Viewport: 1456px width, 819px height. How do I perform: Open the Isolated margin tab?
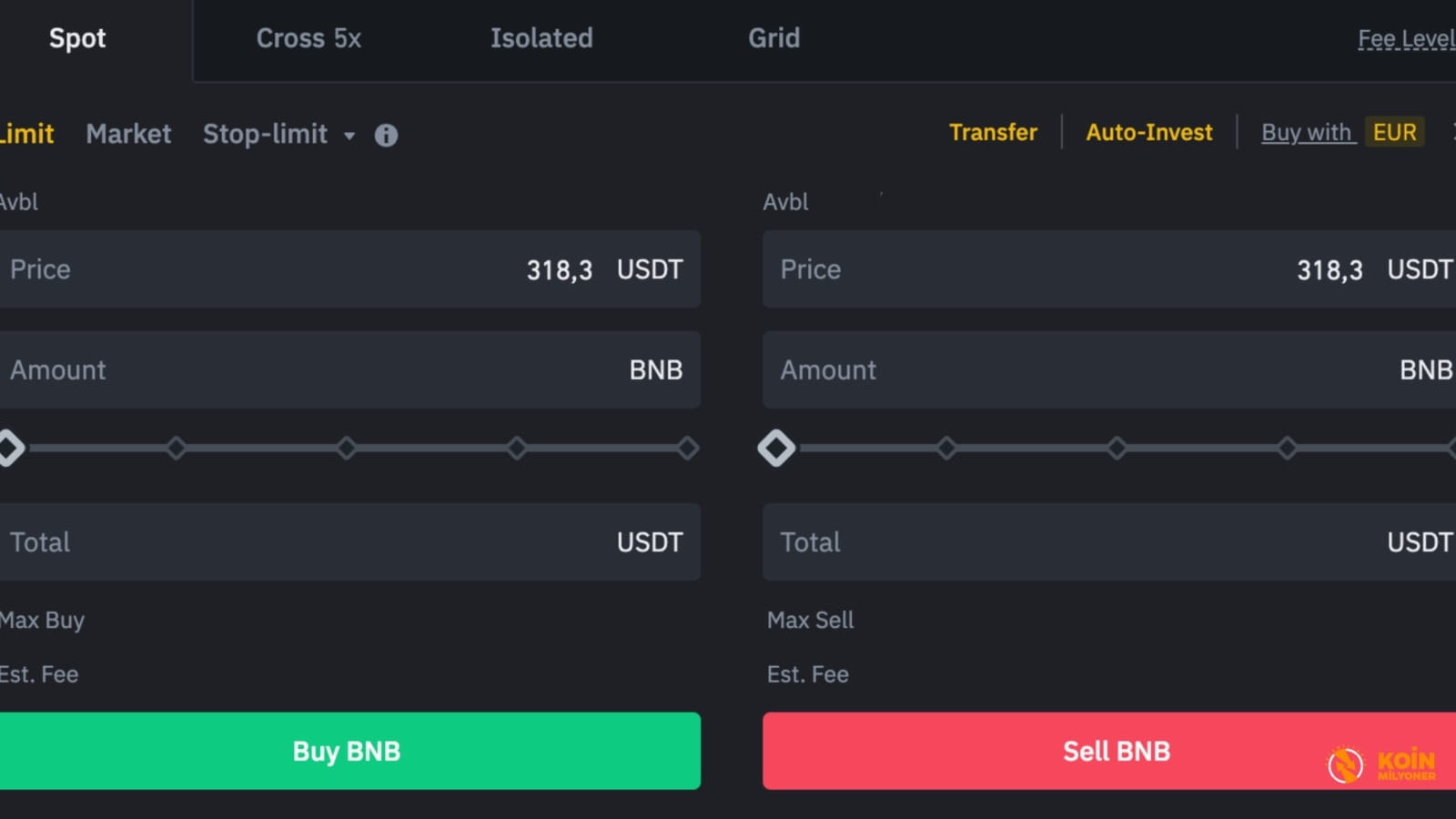coord(541,38)
